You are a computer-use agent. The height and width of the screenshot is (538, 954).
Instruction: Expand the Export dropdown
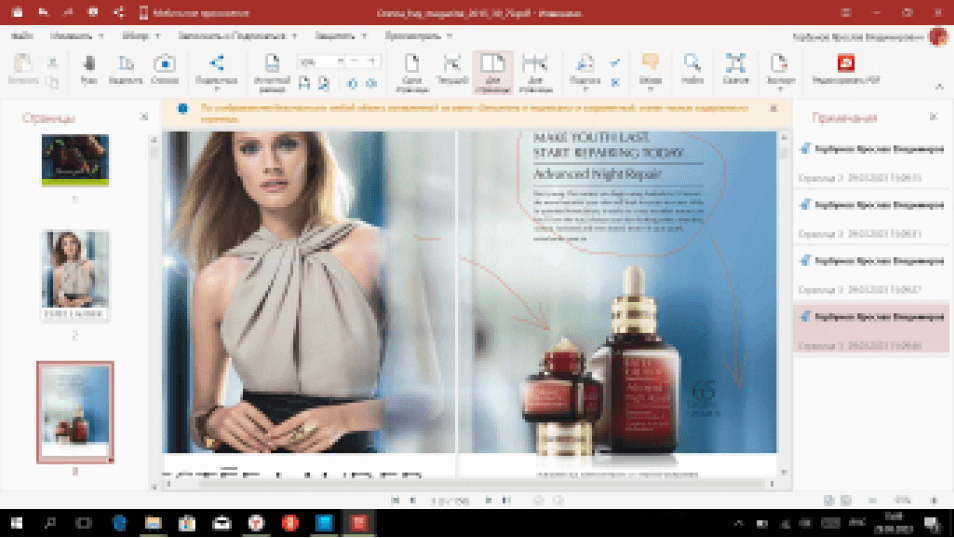(780, 89)
